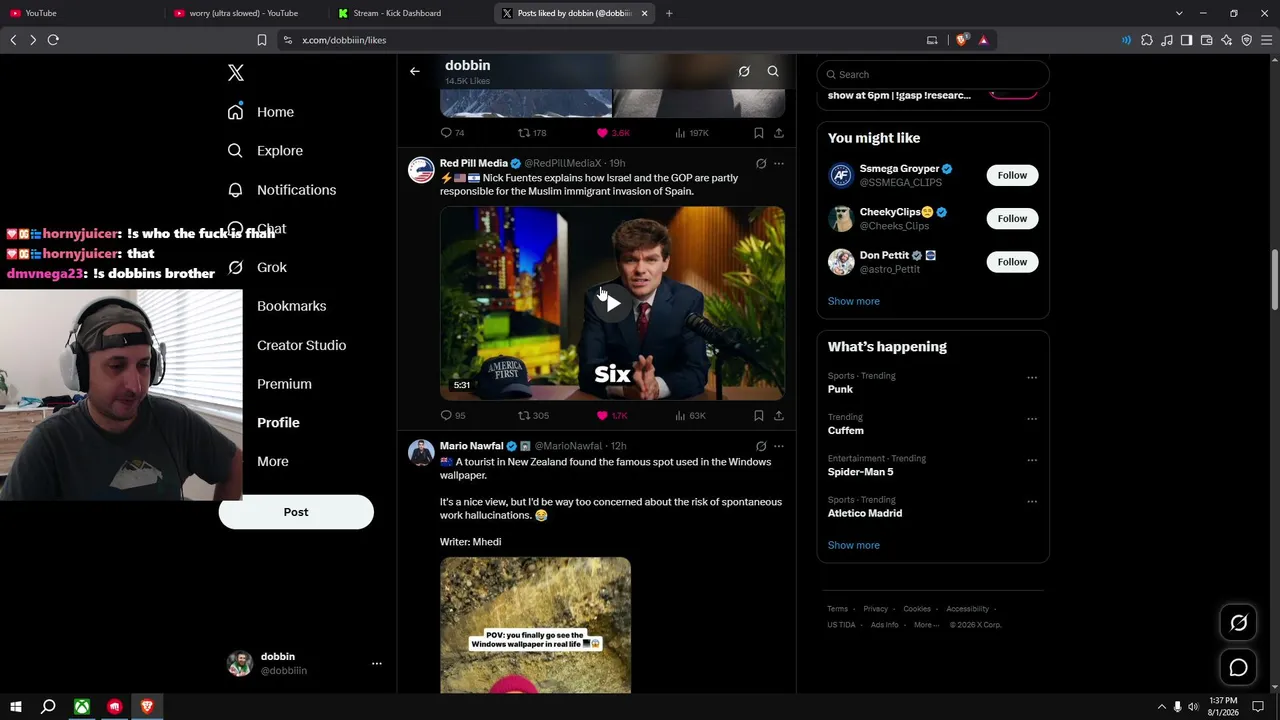Share the post with 197K views
This screenshot has height=720, width=1280.
click(779, 133)
